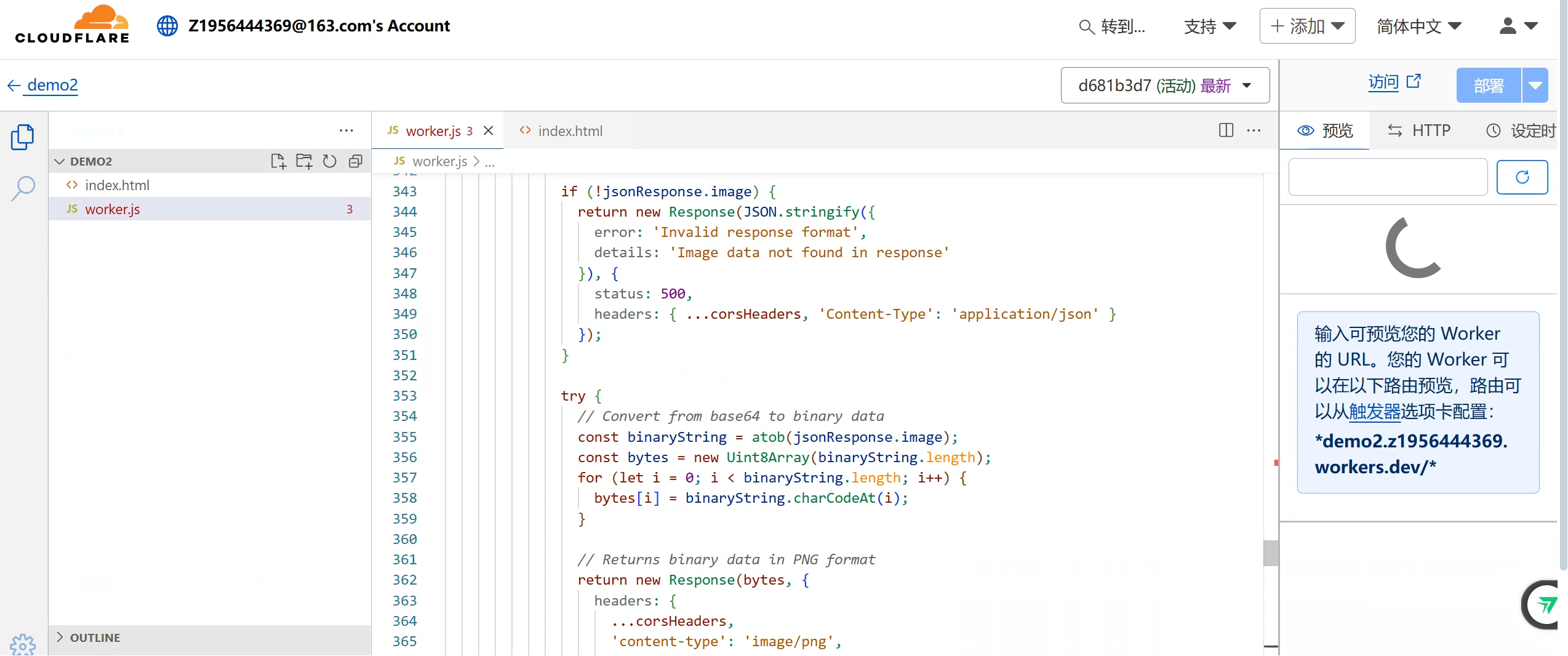Open the deploy options arrow dropdown
Image resolution: width=1568 pixels, height=656 pixels.
1535,86
